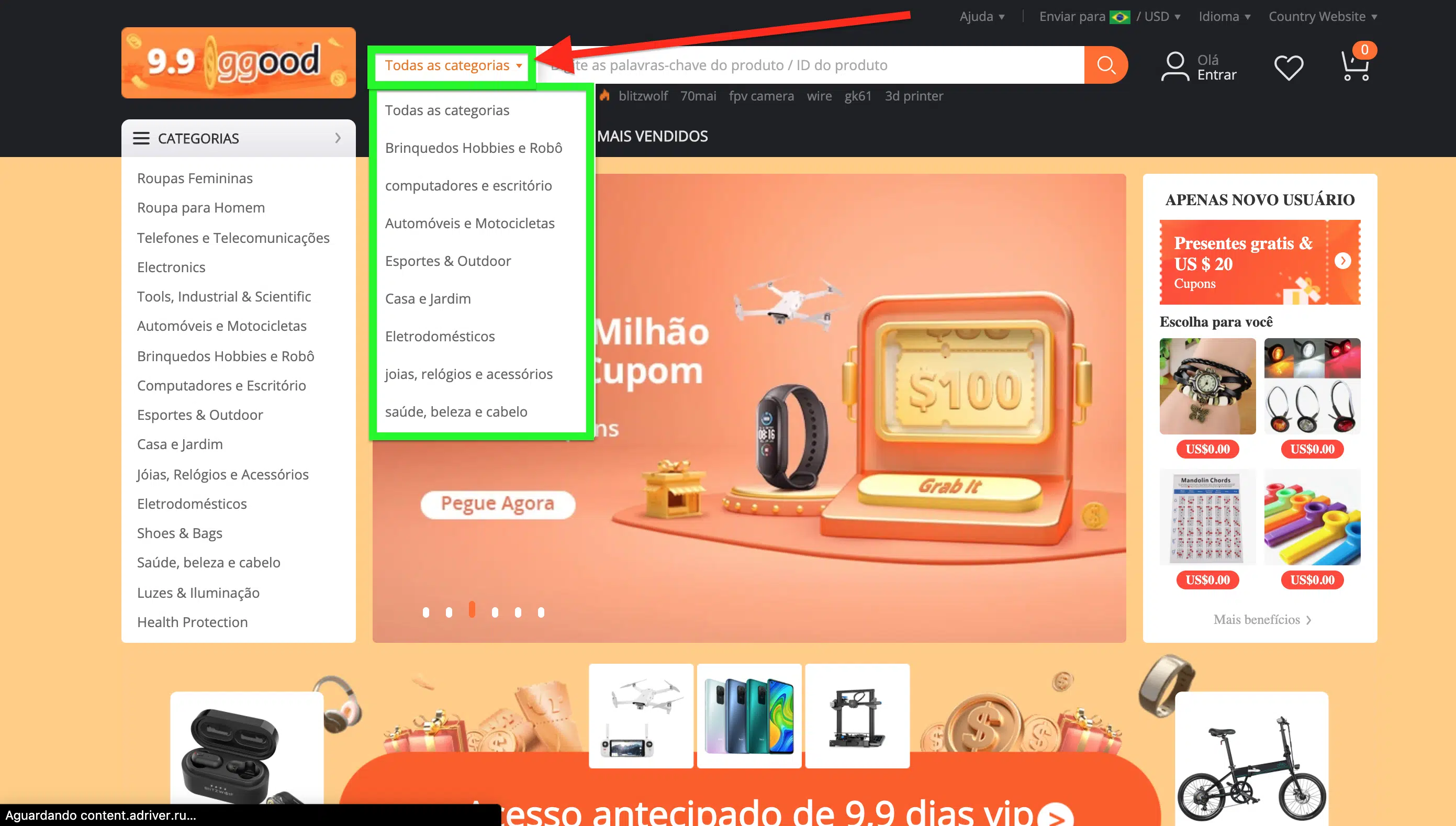The width and height of the screenshot is (1456, 826).
Task: Open the Mandolin Chords poster thumbnail
Action: coord(1207,517)
